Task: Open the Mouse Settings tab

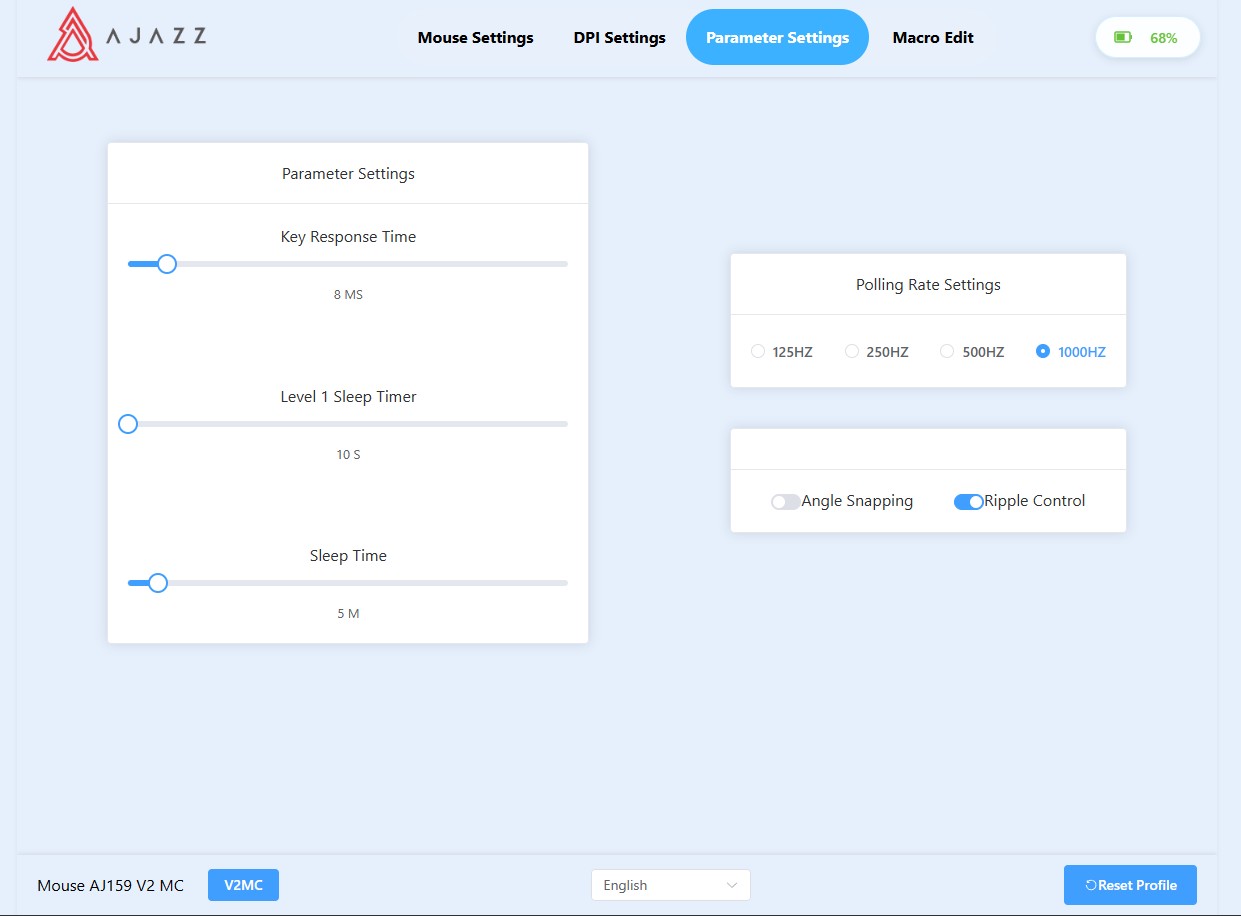Action: (x=475, y=37)
